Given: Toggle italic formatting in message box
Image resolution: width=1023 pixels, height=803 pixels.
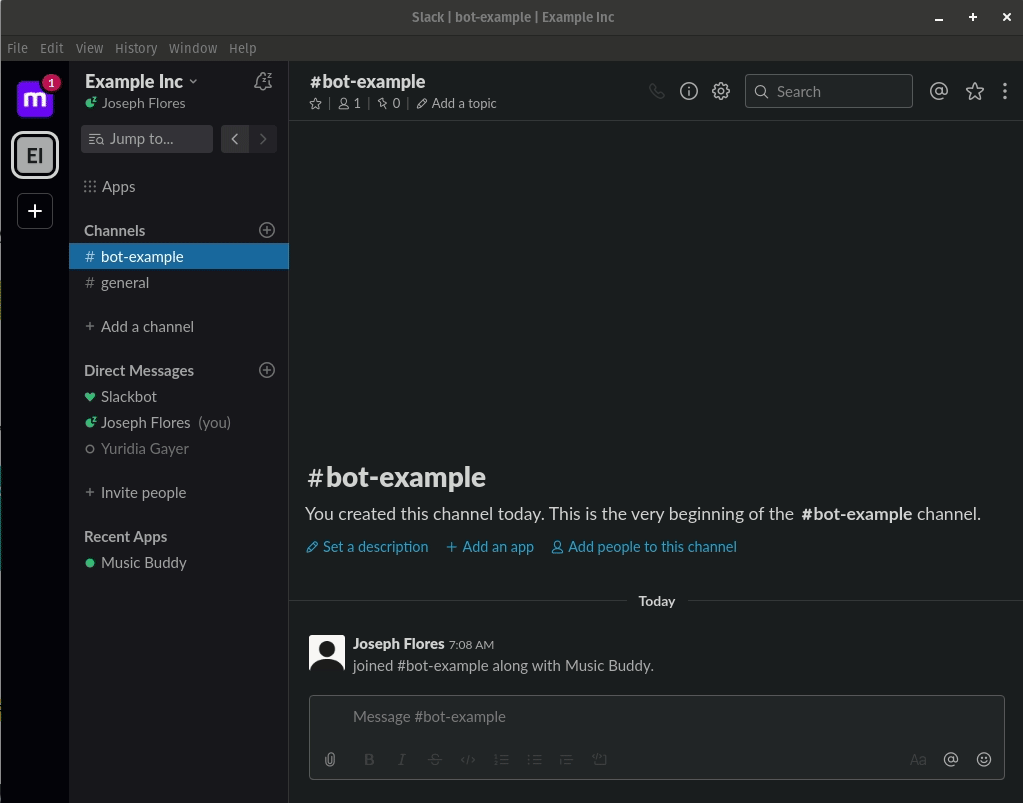Looking at the screenshot, I should pos(402,759).
